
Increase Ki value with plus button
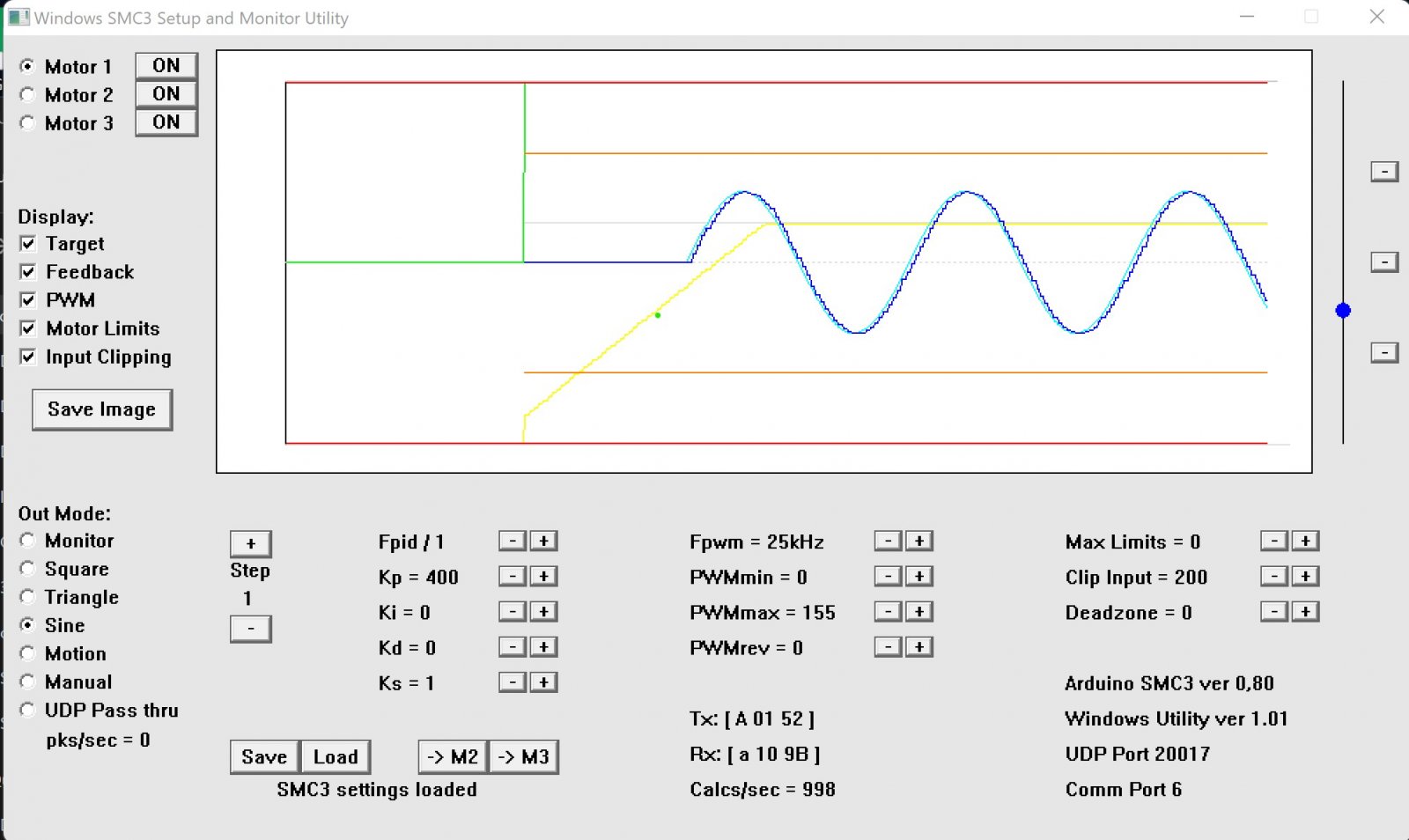coord(544,611)
